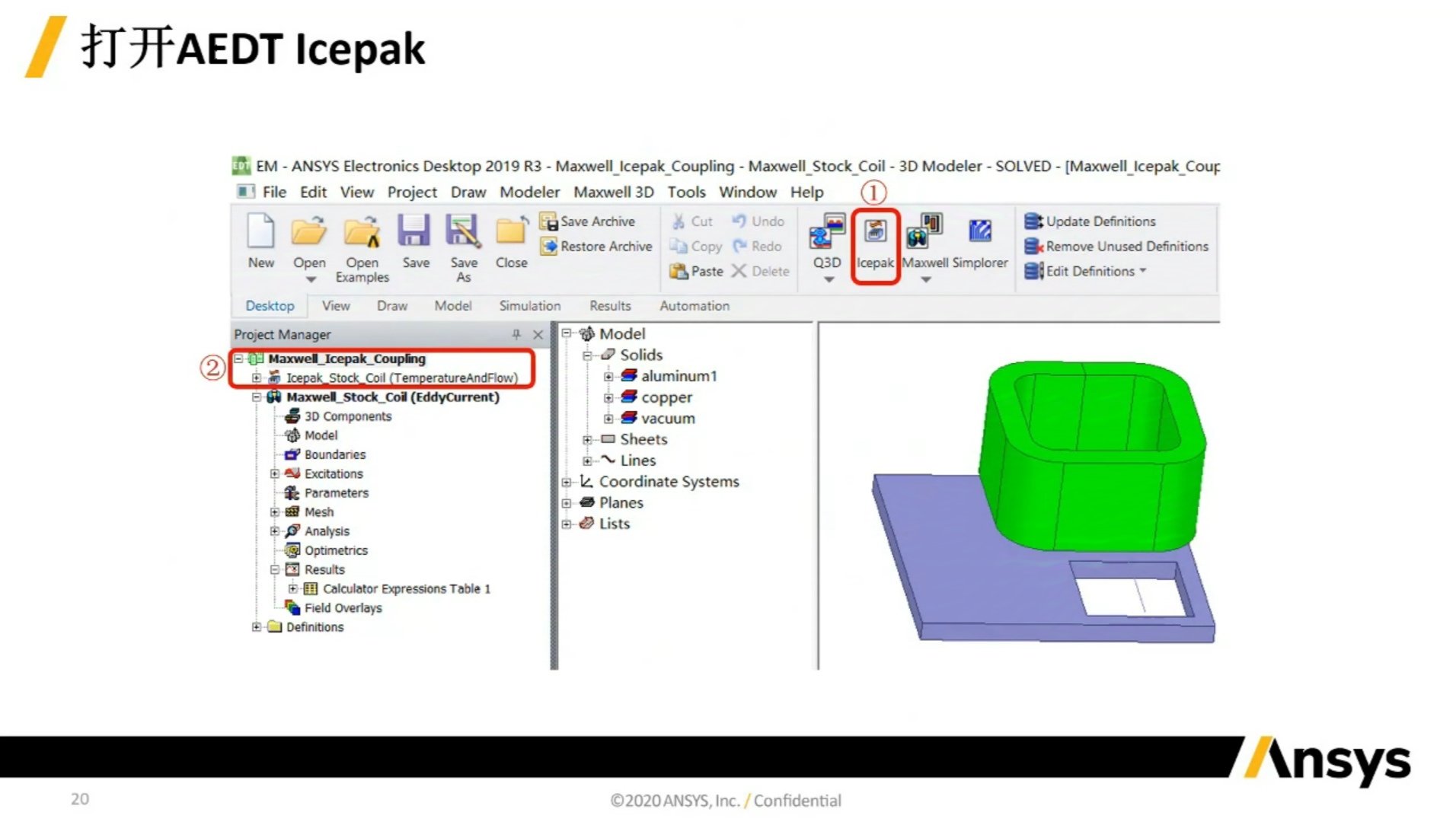
Task: Click Save Archive in the ribbon
Action: coord(588,221)
